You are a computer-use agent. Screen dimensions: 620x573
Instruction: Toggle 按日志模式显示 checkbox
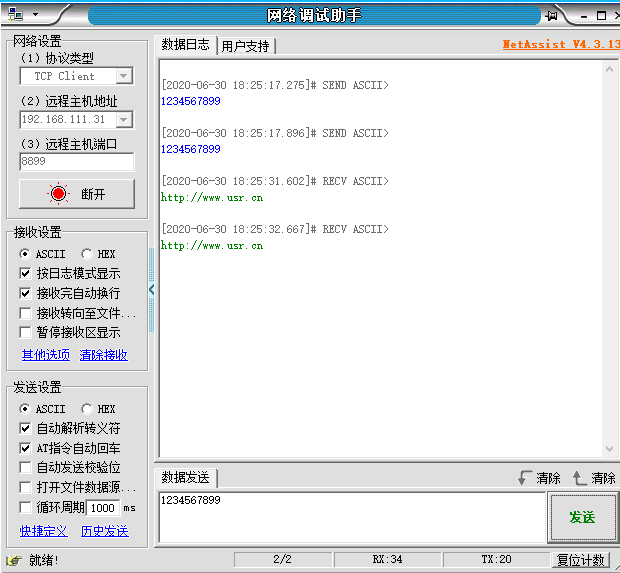coord(26,273)
